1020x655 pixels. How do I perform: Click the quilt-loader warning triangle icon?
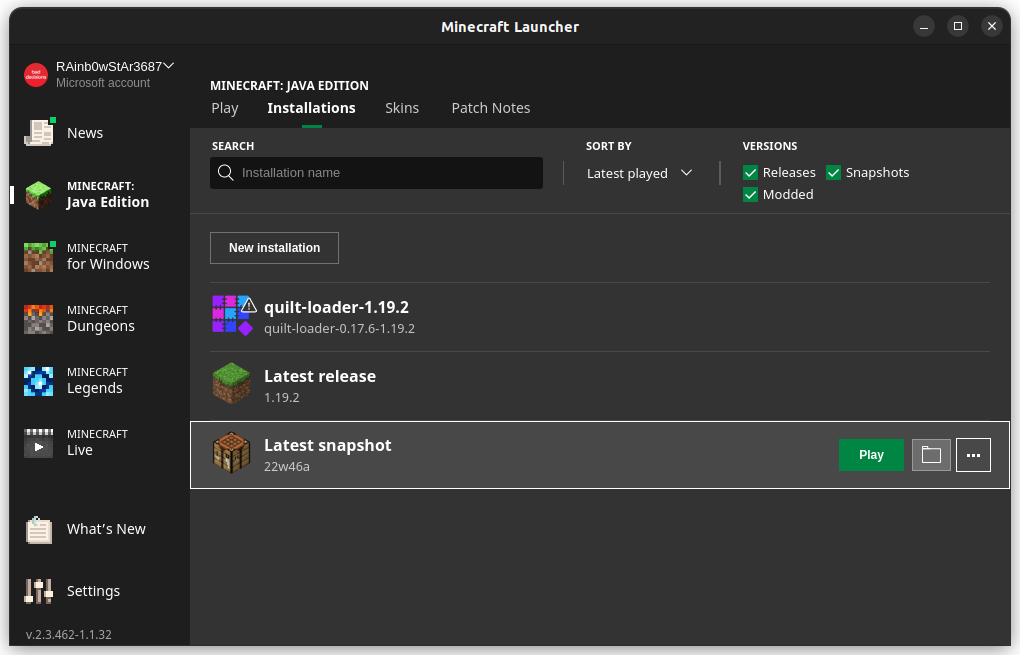tap(248, 305)
